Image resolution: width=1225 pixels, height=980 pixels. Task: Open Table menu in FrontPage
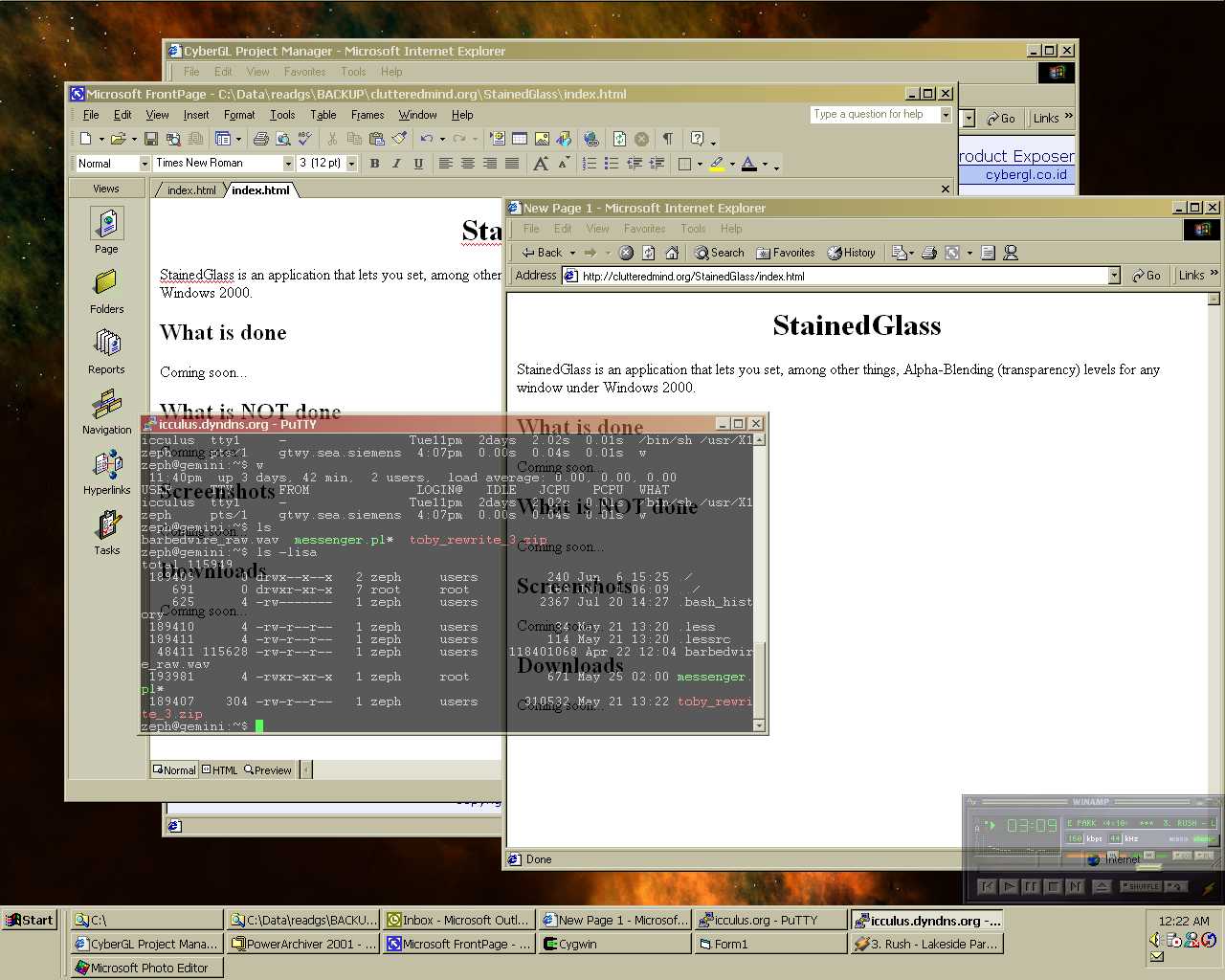(x=323, y=115)
